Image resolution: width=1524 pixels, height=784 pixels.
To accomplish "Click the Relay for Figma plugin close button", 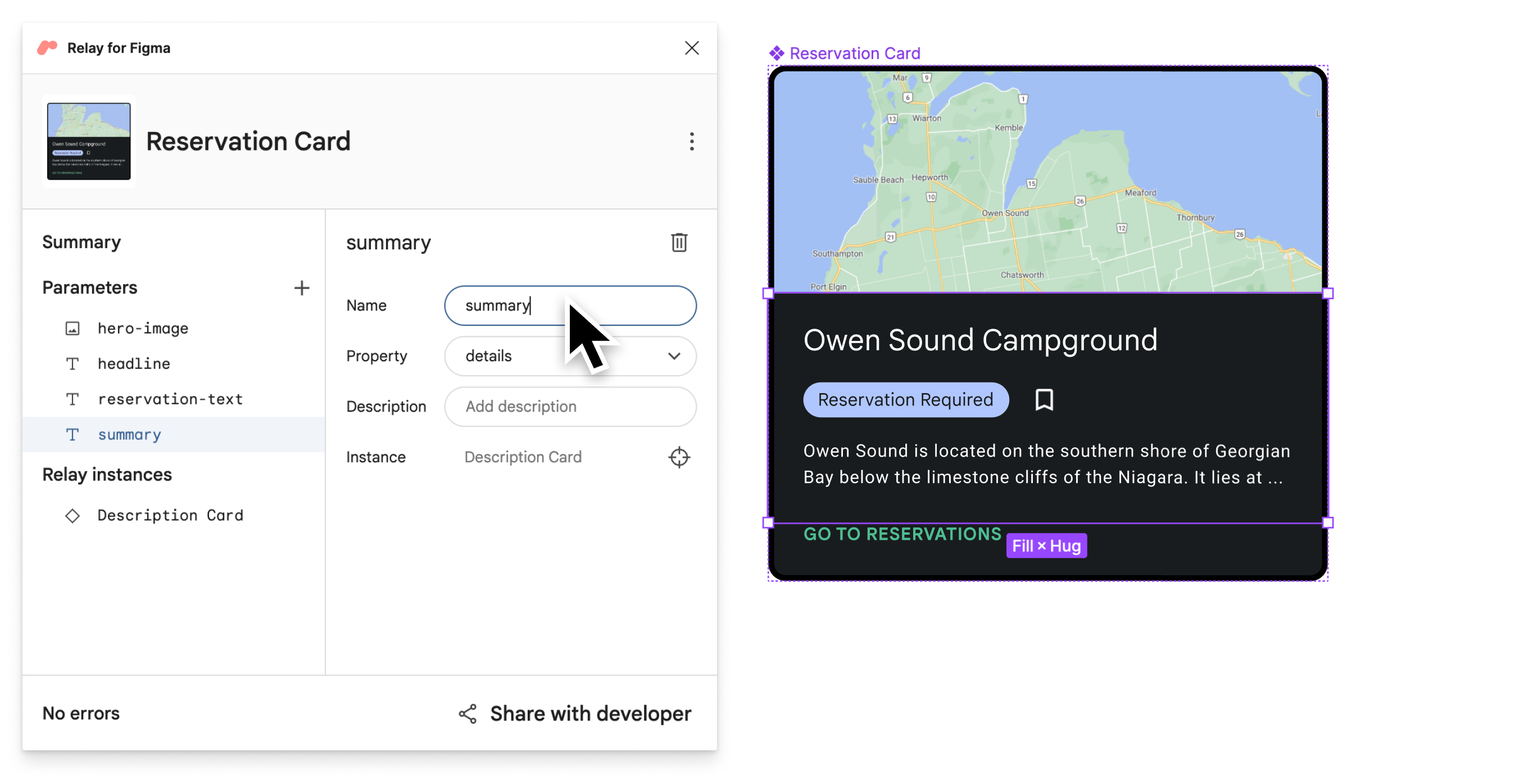I will 692,48.
